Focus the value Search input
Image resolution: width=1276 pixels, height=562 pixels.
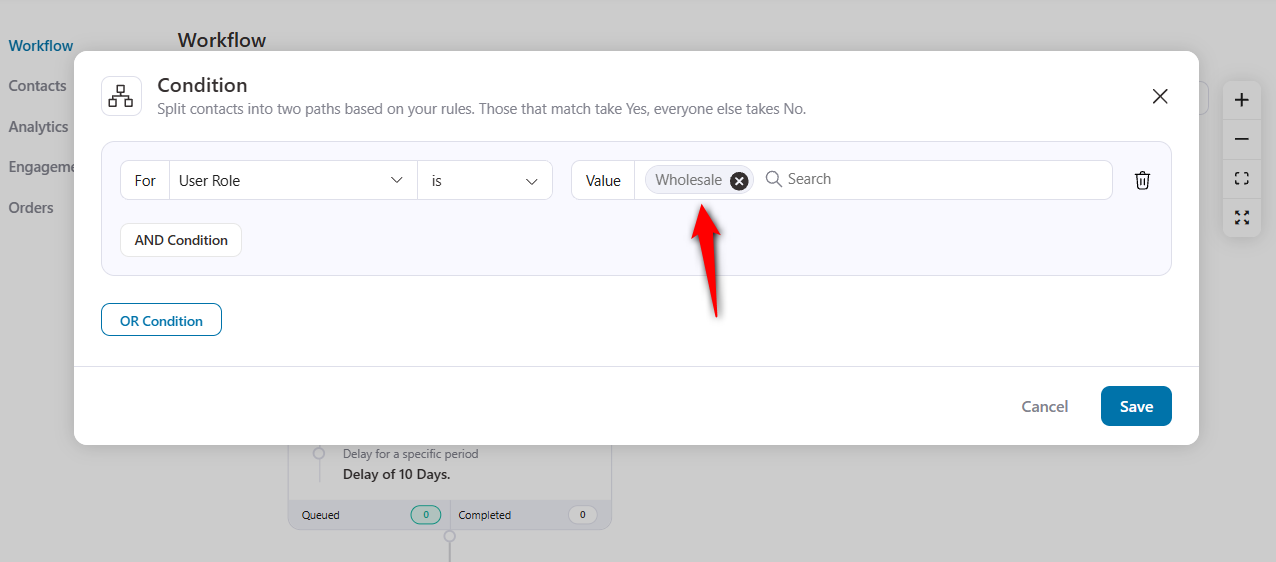935,179
